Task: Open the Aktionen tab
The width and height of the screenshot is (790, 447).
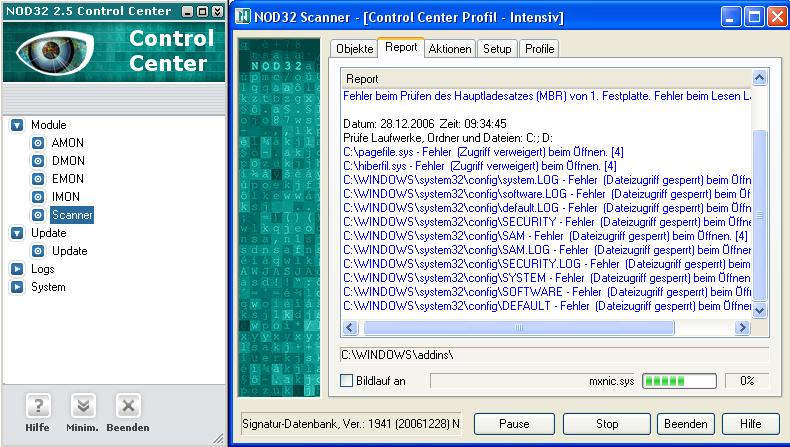Action: (450, 49)
